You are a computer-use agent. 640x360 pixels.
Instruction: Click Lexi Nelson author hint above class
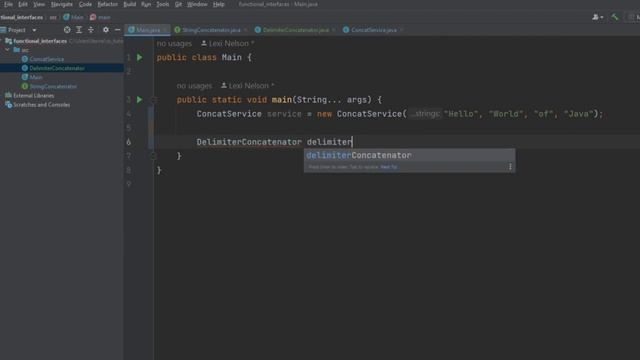tap(227, 43)
